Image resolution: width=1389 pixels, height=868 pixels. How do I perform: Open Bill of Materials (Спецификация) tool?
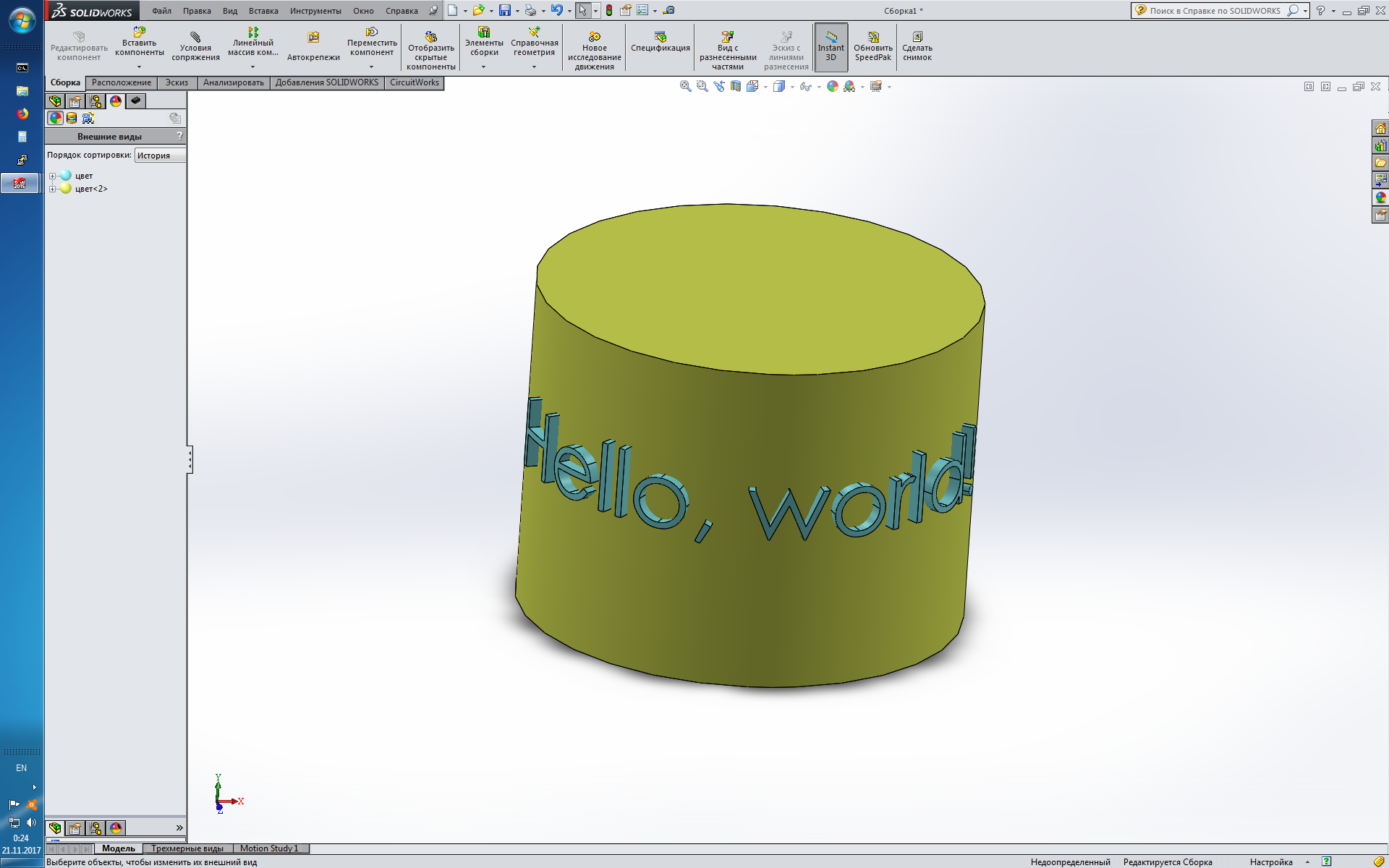click(660, 37)
